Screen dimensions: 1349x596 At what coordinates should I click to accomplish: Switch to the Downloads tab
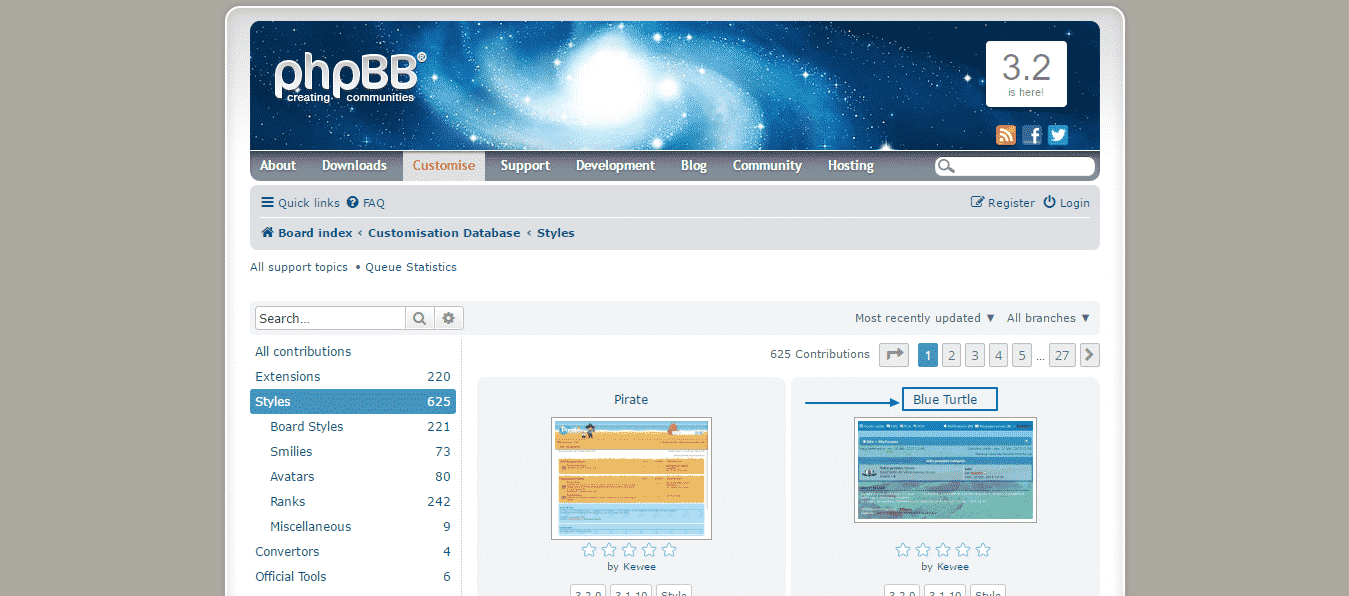[x=354, y=165]
